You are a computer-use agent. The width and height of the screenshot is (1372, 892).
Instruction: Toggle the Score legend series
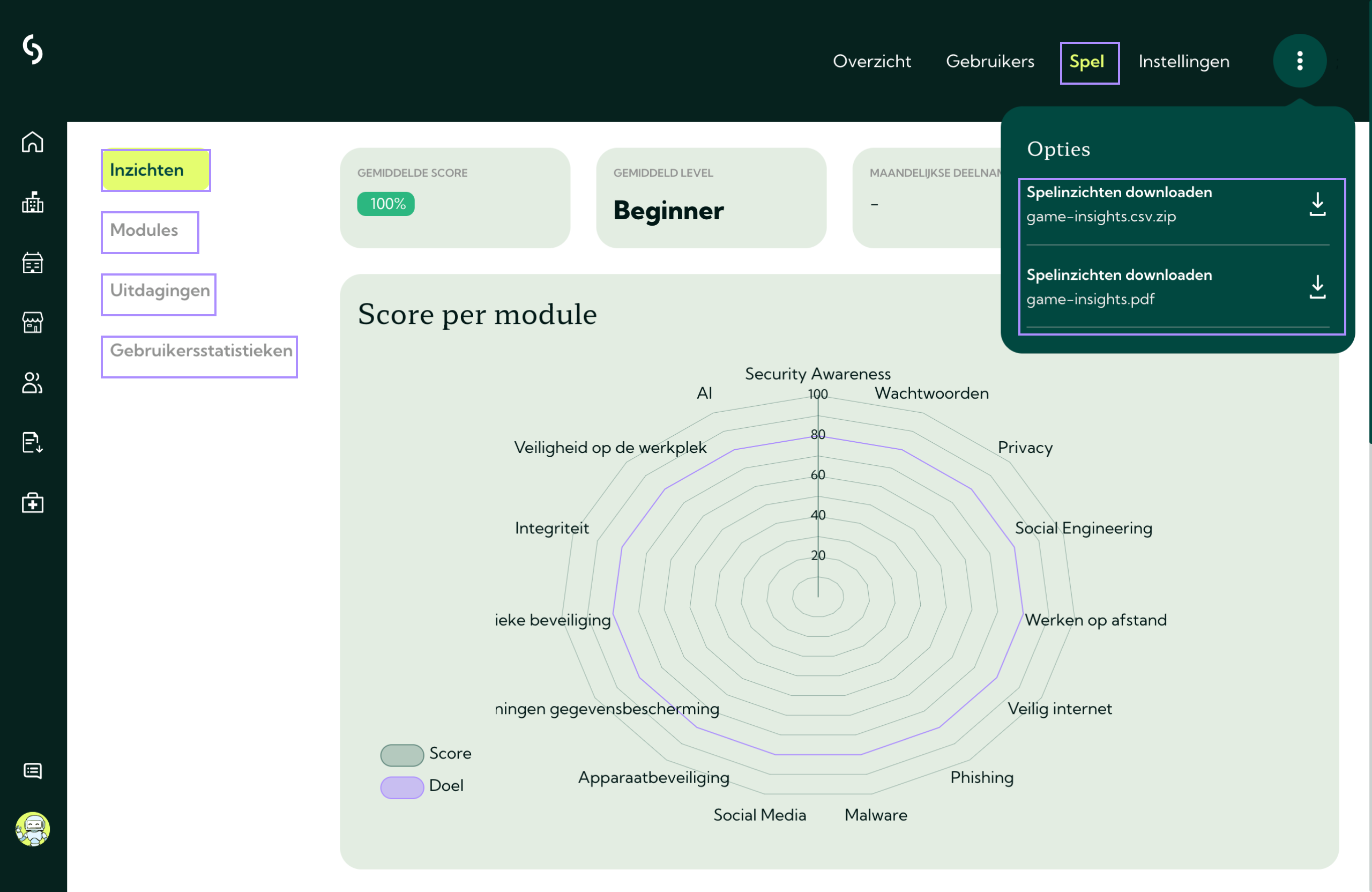(x=426, y=754)
